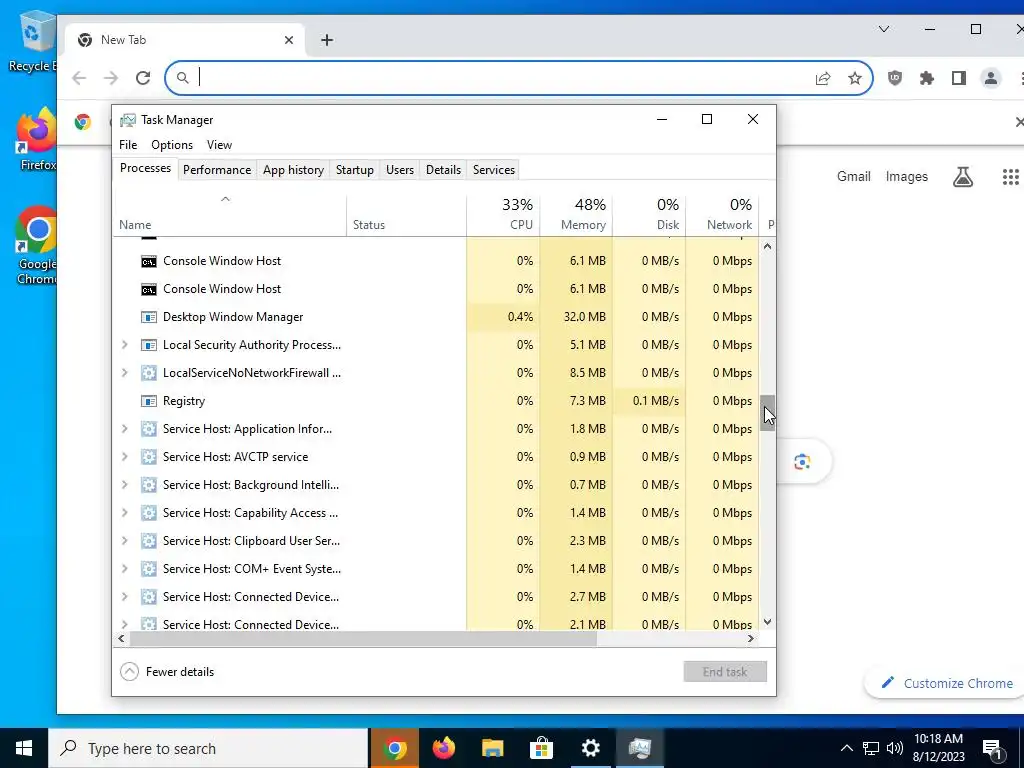This screenshot has width=1024, height=768.
Task: Open the Chrome profile avatar
Action: [x=991, y=78]
